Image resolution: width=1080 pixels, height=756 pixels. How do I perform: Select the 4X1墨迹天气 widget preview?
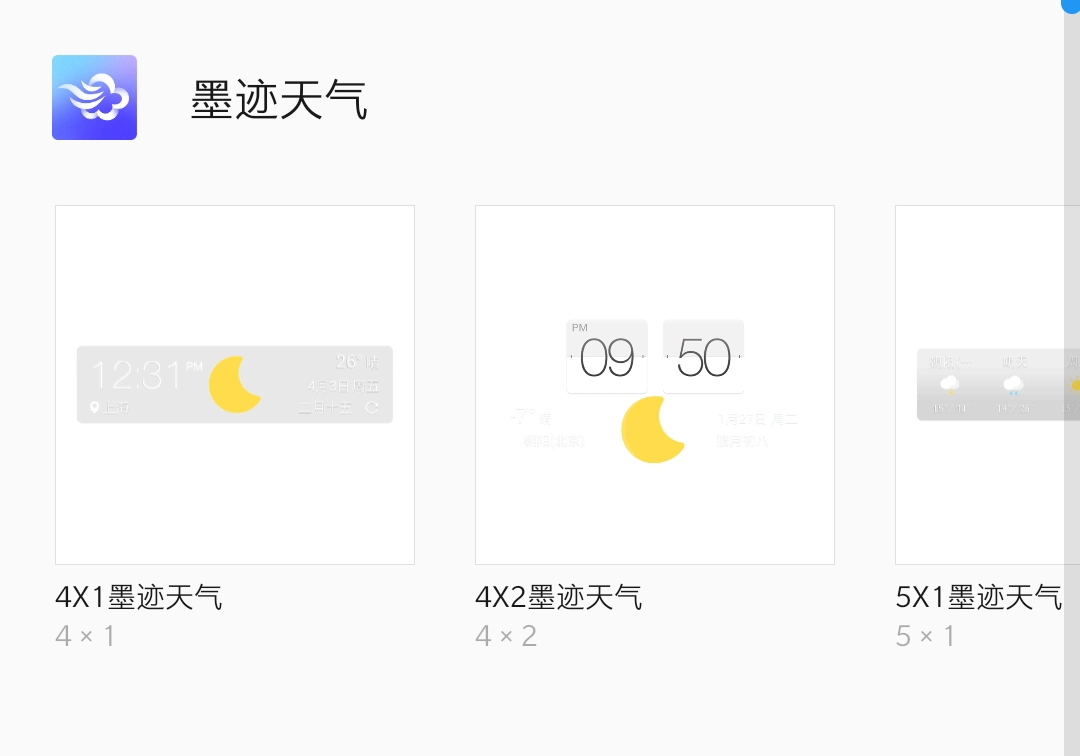(235, 385)
